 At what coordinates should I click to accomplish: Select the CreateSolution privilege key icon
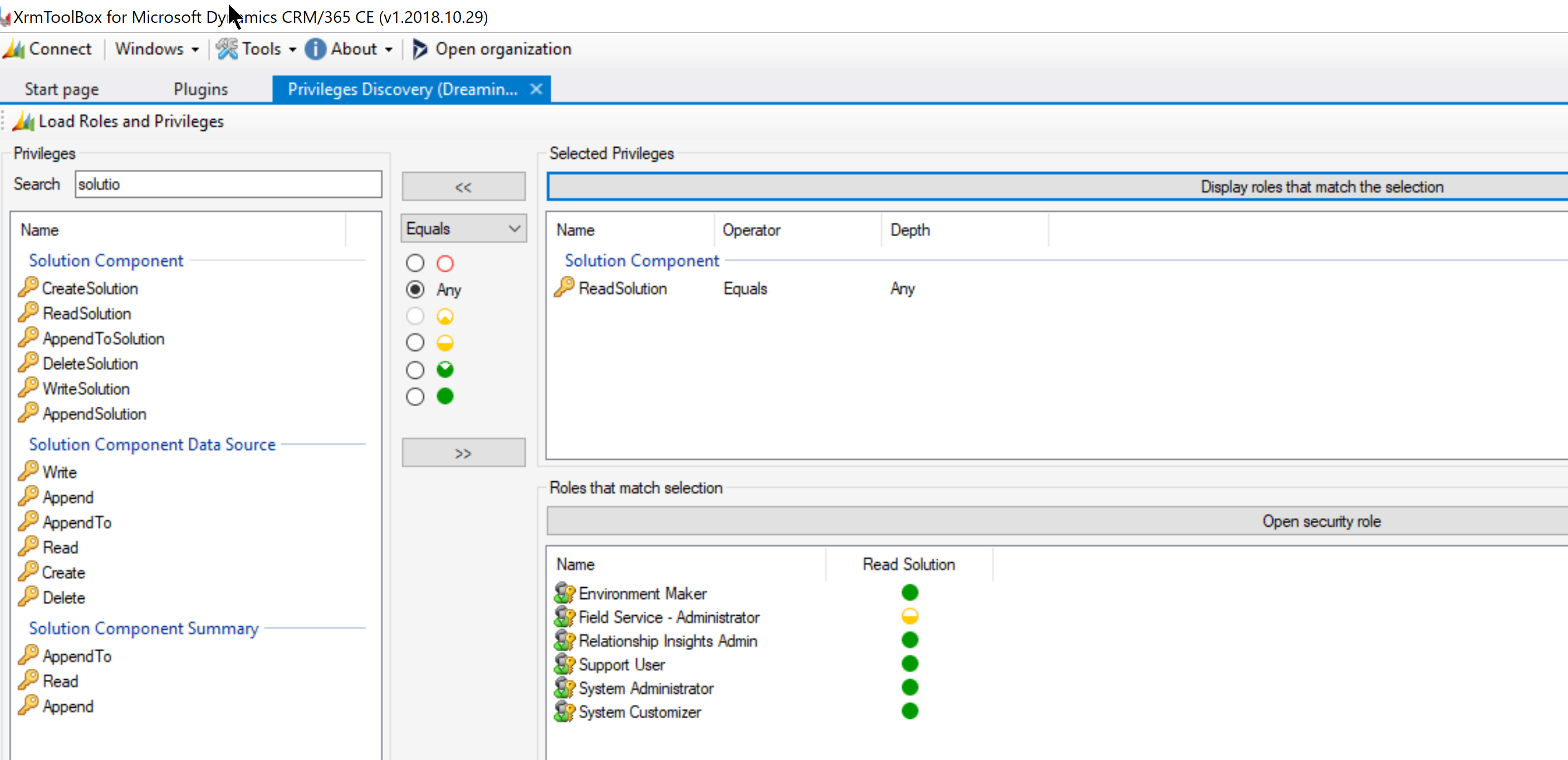tap(28, 288)
